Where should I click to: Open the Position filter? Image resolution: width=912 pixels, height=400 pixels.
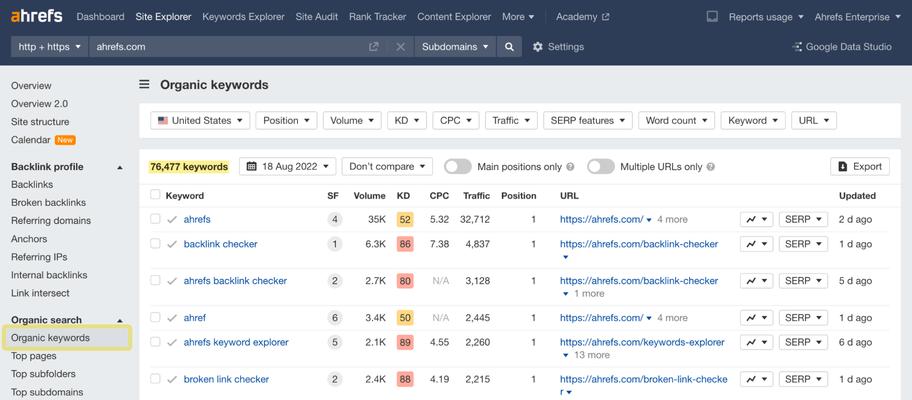point(286,120)
